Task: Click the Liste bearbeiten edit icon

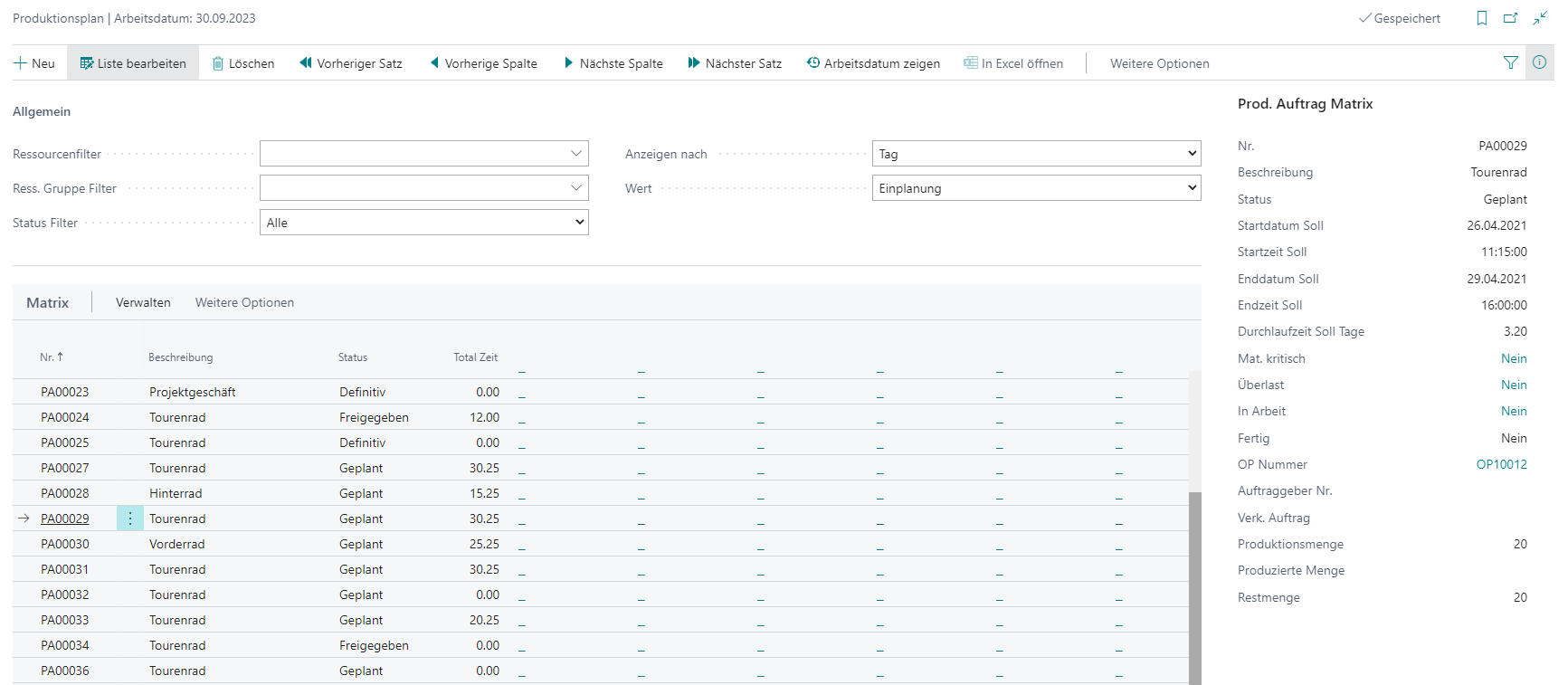Action: [87, 63]
